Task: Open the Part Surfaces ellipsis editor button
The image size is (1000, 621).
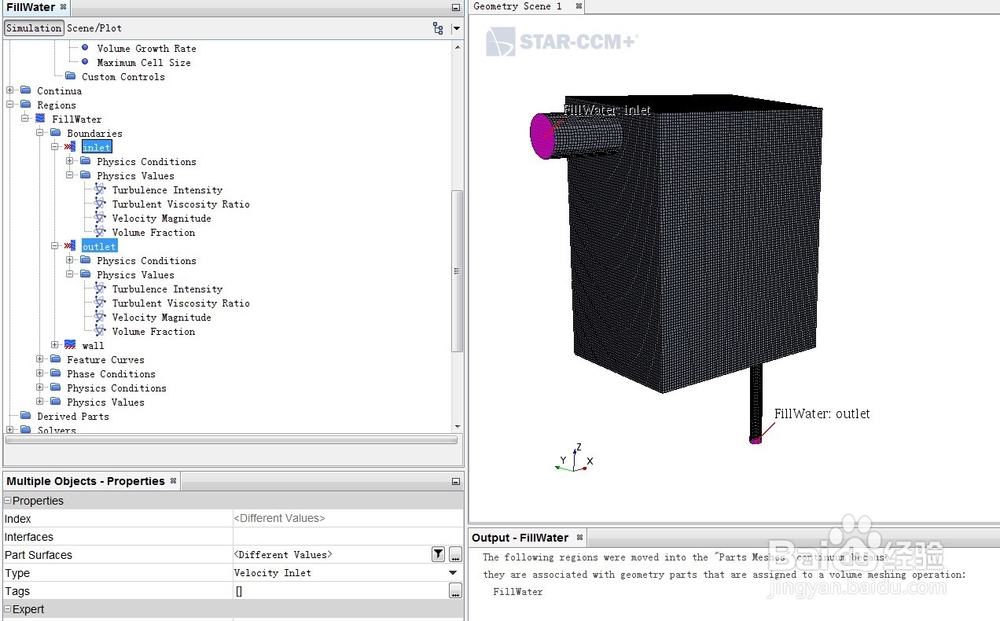Action: click(x=455, y=554)
